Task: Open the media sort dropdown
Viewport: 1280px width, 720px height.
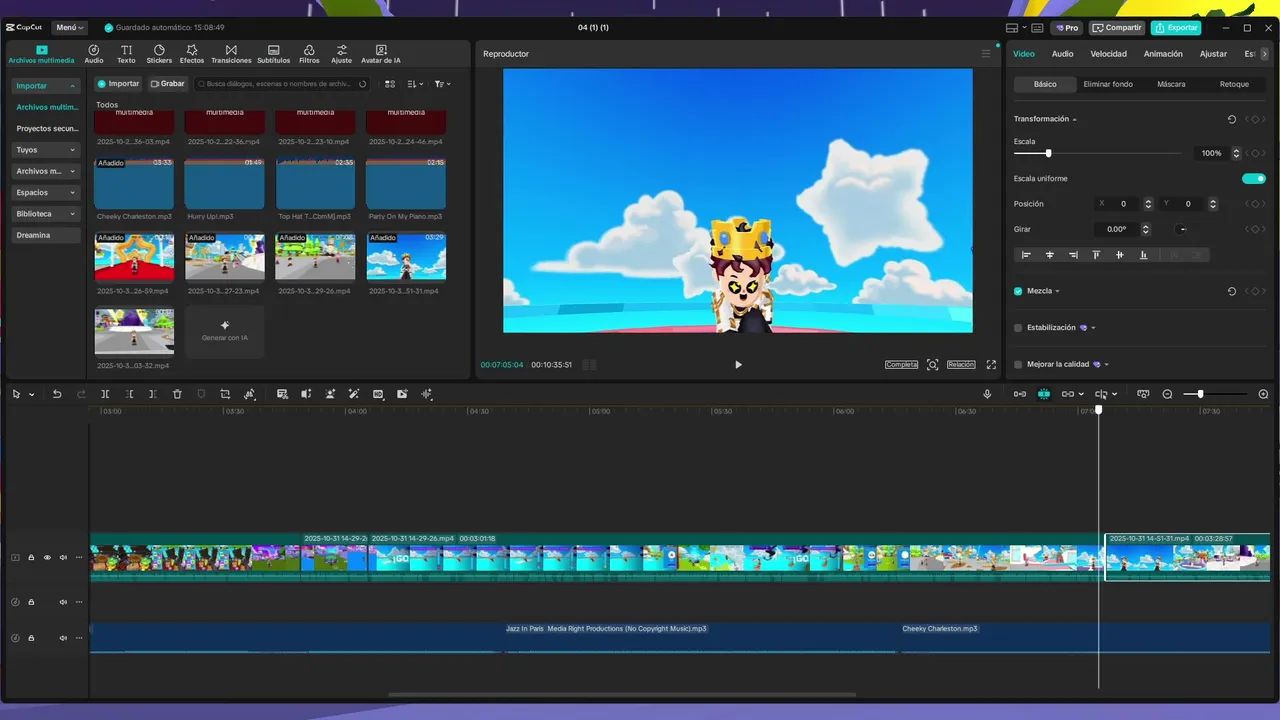Action: 416,84
